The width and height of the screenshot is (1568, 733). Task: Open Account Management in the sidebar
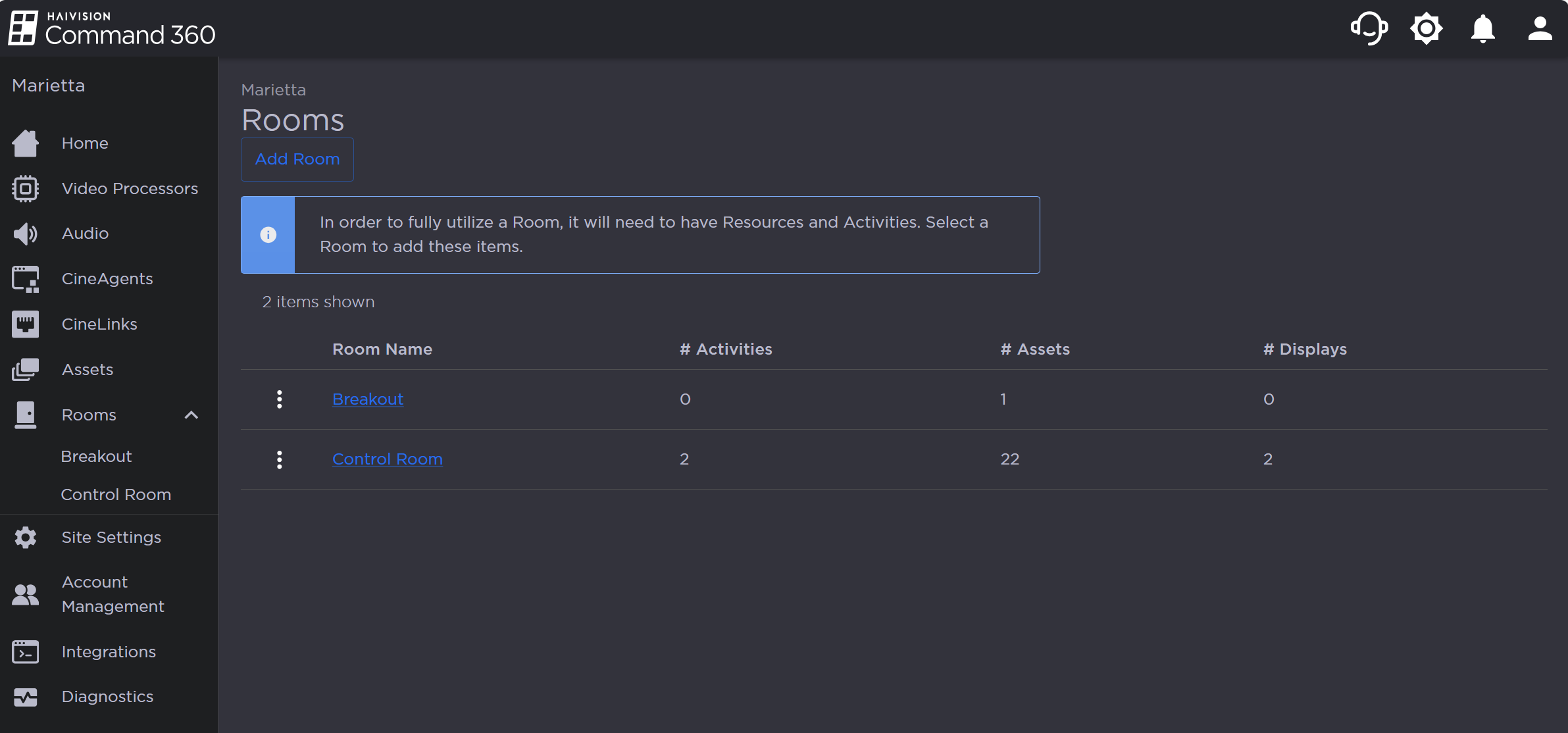pyautogui.click(x=113, y=594)
